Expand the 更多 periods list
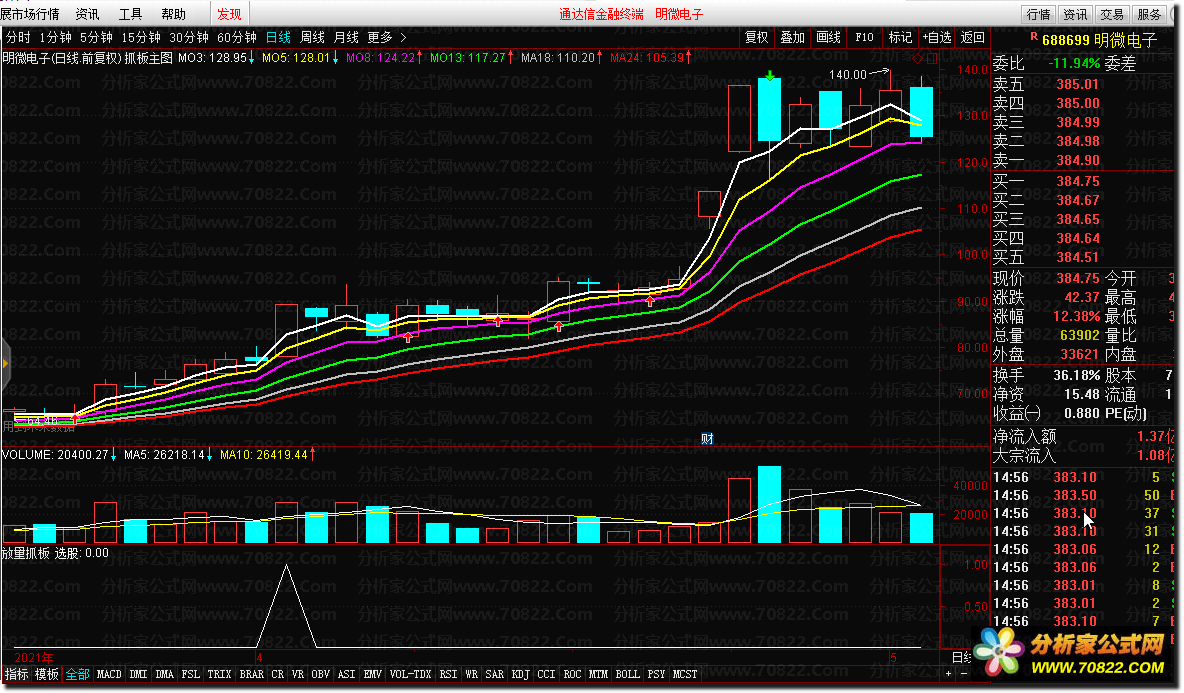Screen dimensions: 1184x693 pyautogui.click(x=387, y=37)
